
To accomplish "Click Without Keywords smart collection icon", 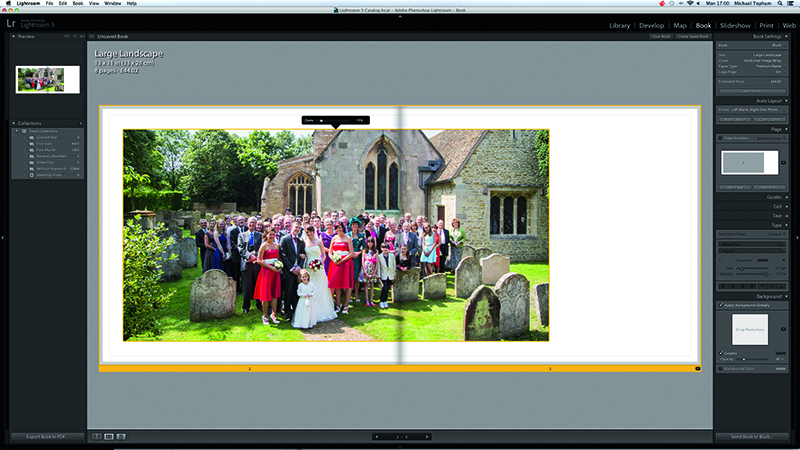I will pyautogui.click(x=32, y=168).
